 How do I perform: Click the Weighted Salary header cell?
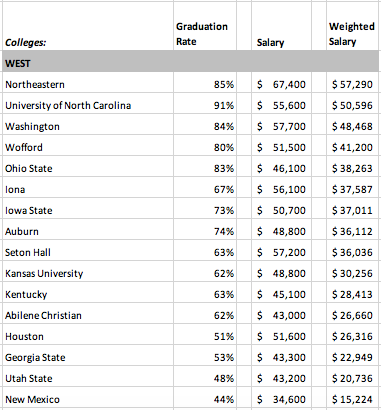point(353,26)
